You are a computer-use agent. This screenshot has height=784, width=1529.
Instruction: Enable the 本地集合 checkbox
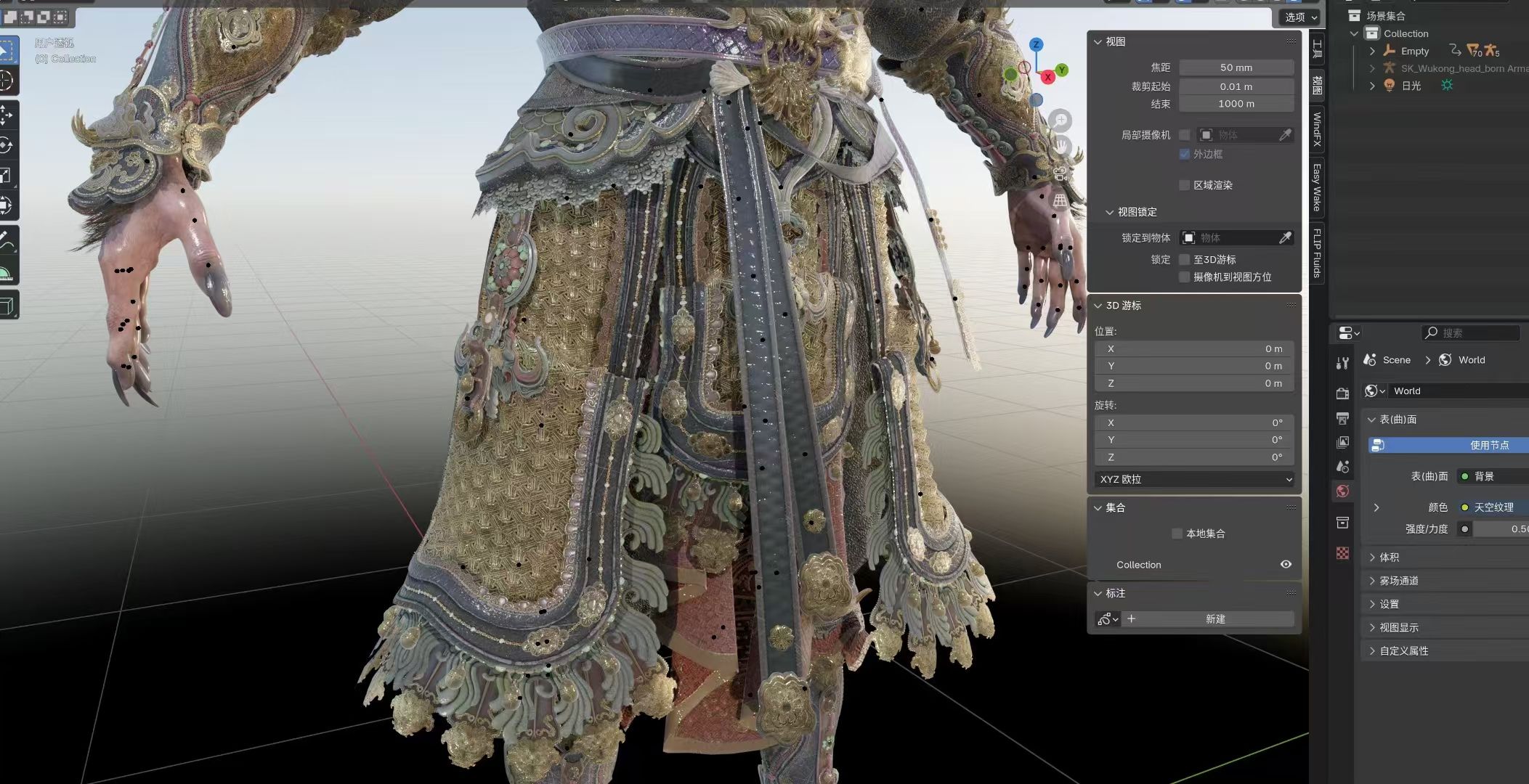pos(1177,534)
